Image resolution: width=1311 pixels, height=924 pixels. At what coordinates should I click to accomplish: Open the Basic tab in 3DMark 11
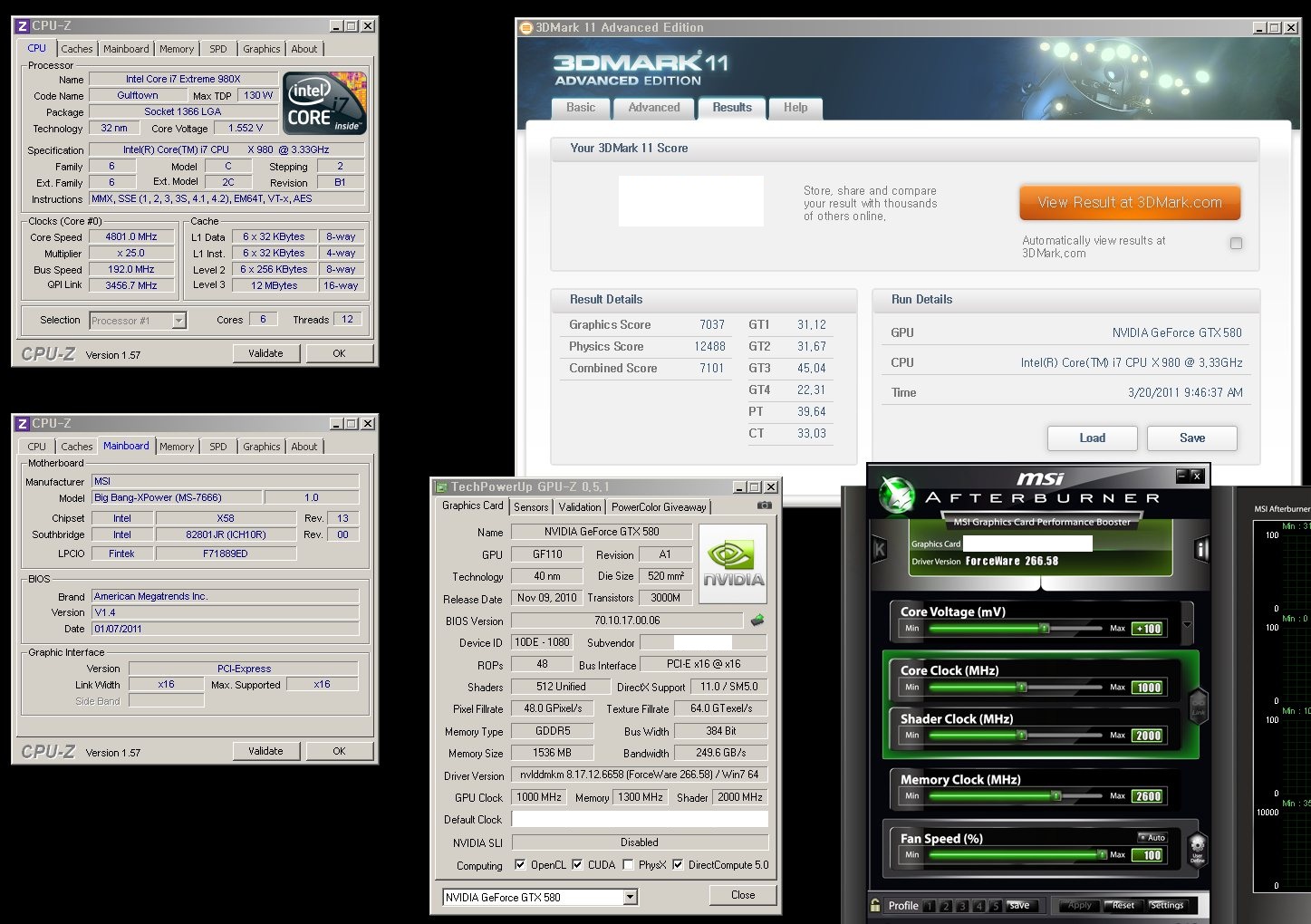point(581,107)
